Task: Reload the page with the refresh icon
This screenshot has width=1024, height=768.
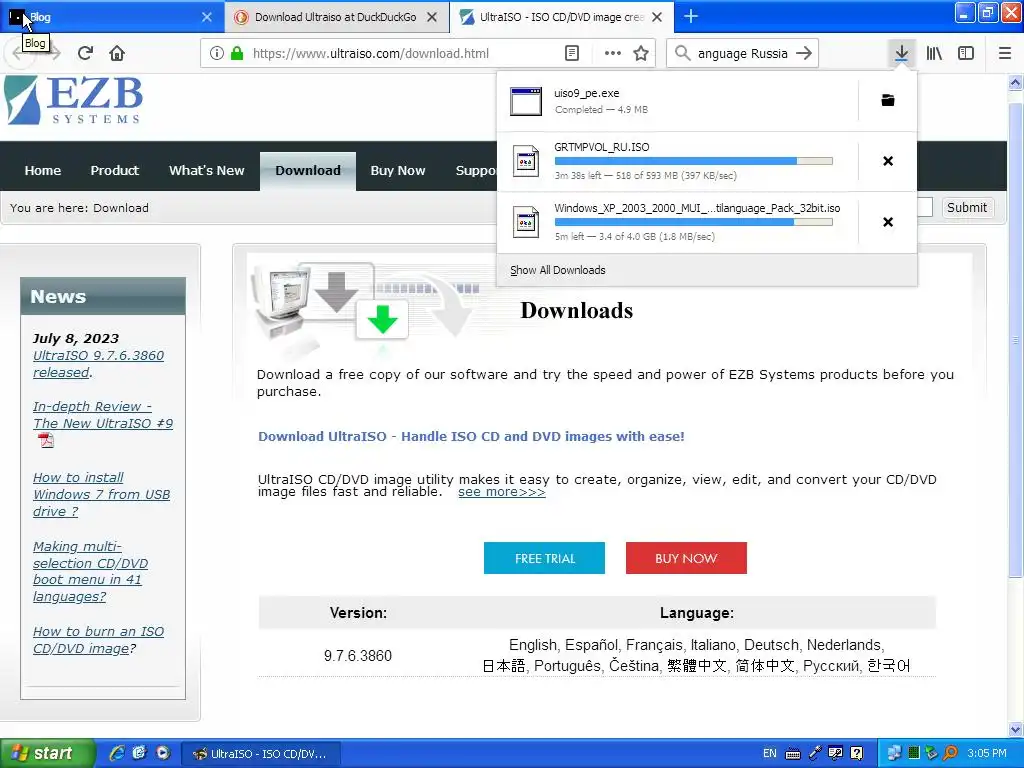Action: tap(85, 53)
